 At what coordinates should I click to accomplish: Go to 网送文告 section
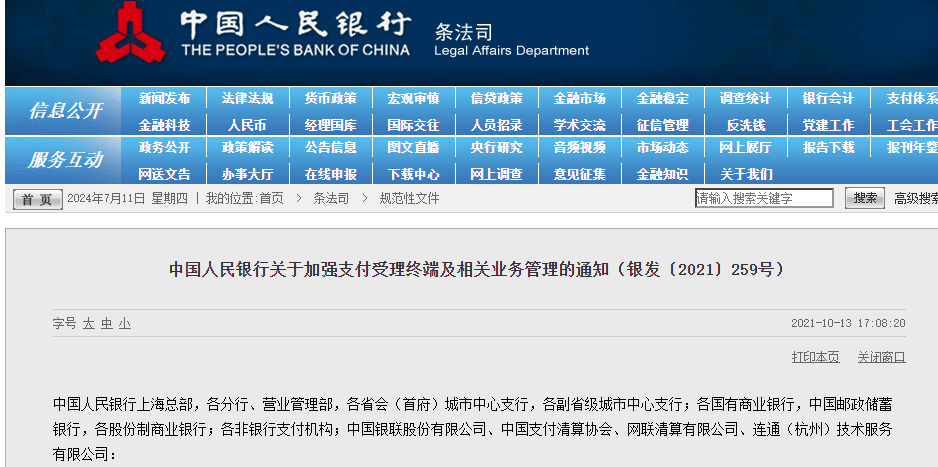(x=165, y=174)
